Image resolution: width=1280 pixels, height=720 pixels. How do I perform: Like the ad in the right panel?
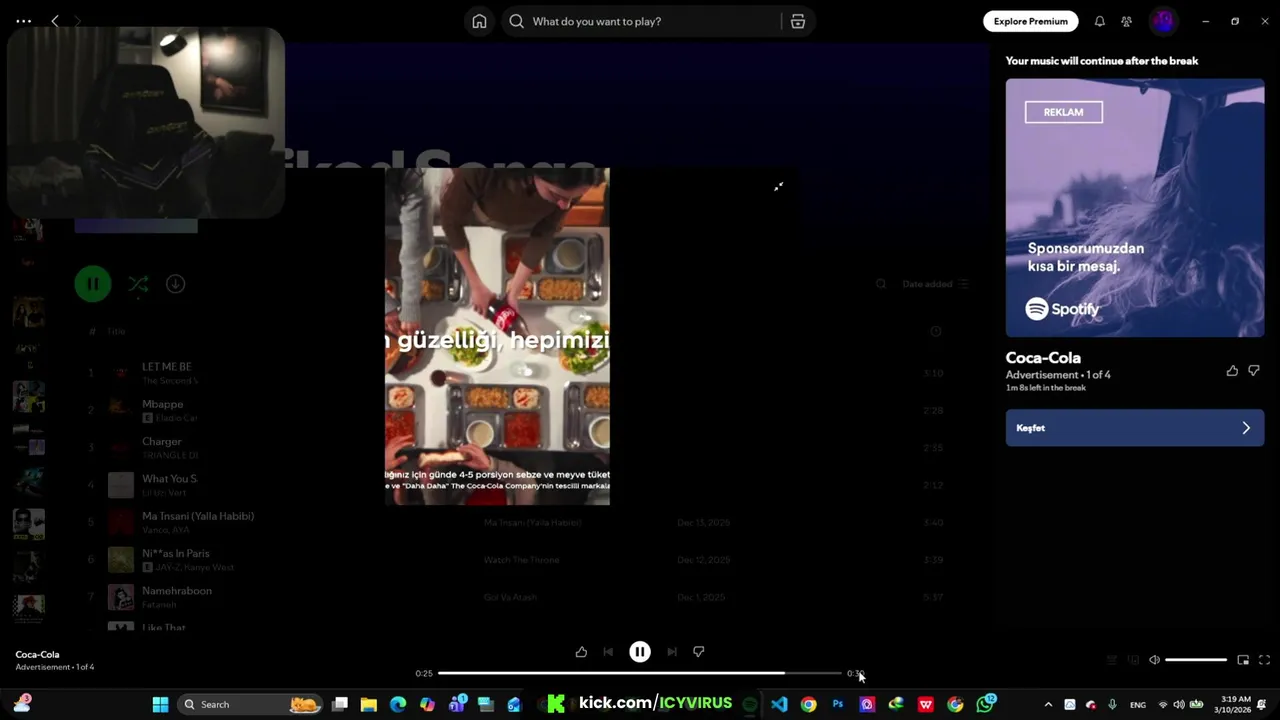[x=1232, y=371]
